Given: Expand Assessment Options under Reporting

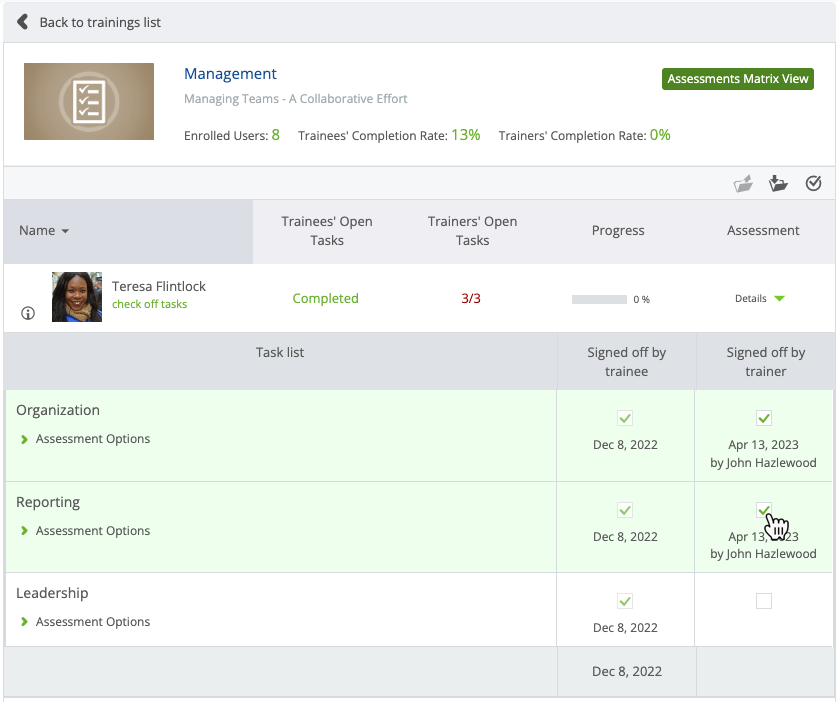Looking at the screenshot, I should pos(92,530).
